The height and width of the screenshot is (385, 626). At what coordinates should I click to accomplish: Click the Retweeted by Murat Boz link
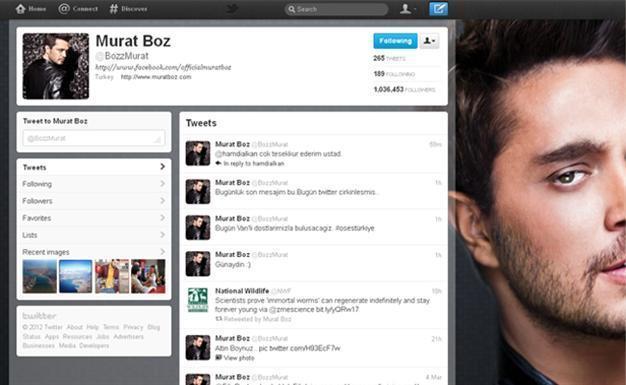pyautogui.click(x=258, y=319)
